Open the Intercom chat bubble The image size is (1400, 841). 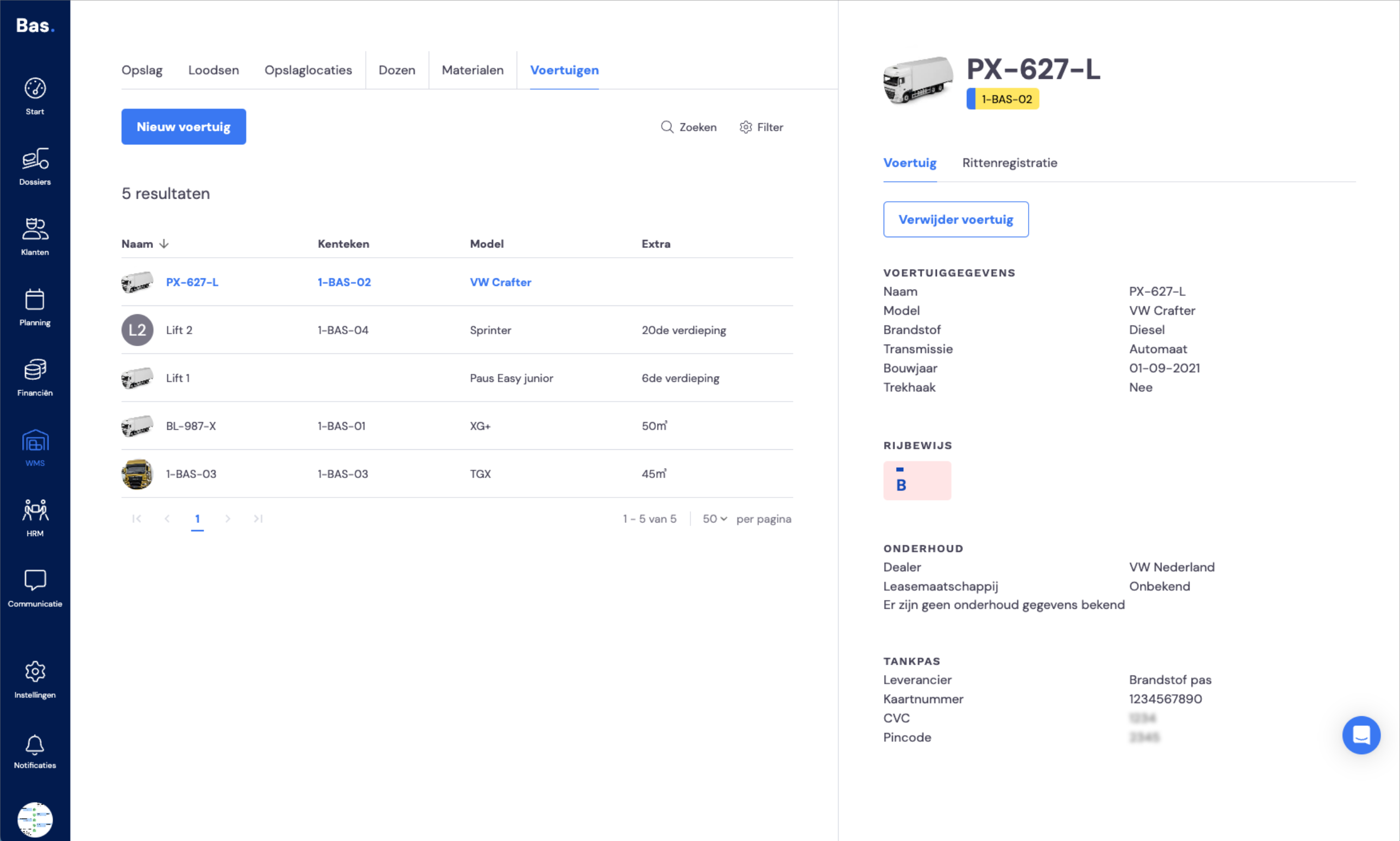coord(1361,735)
